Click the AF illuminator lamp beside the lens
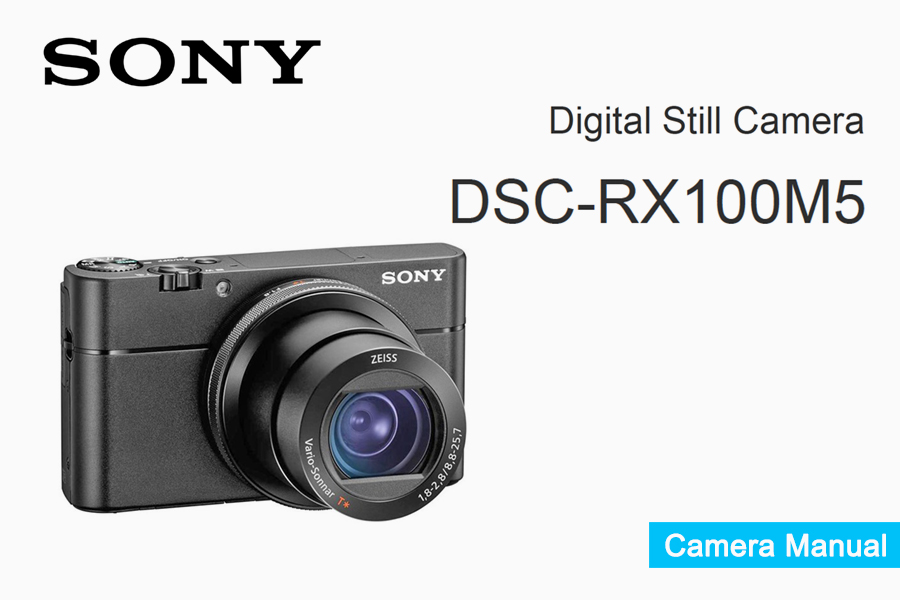The width and height of the screenshot is (900, 600). (x=223, y=287)
